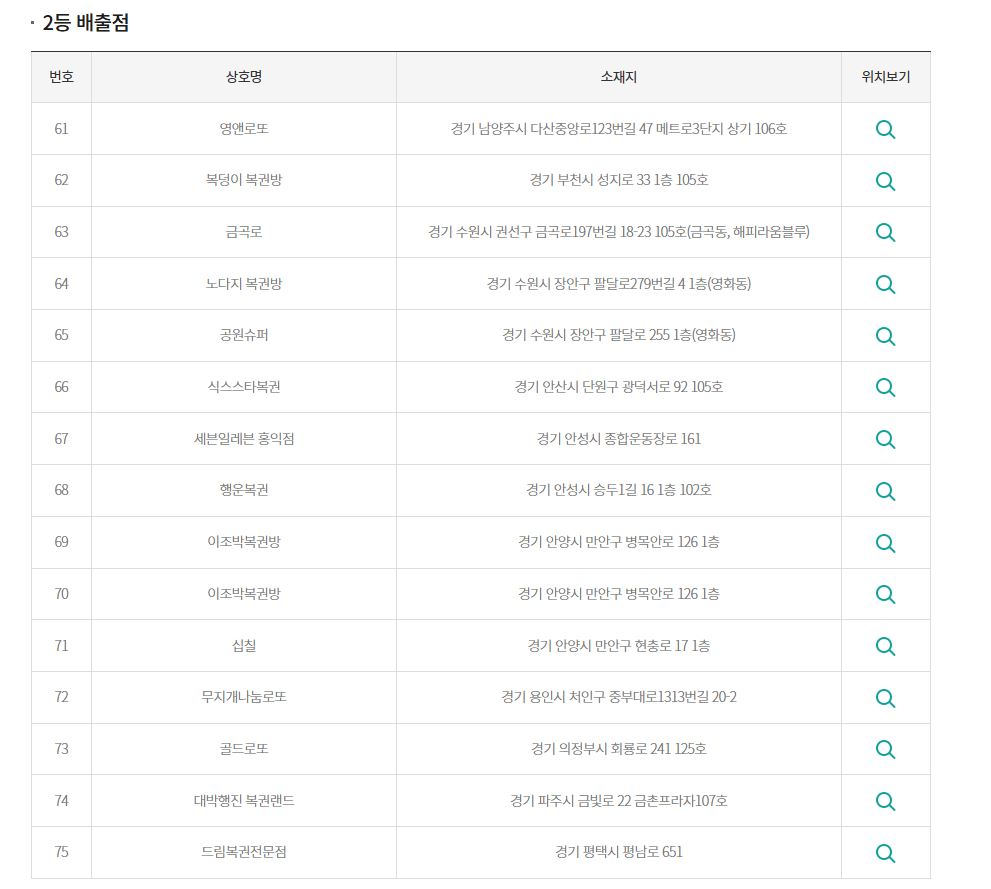
Task: Click the 상호명 column header
Action: coord(244,77)
